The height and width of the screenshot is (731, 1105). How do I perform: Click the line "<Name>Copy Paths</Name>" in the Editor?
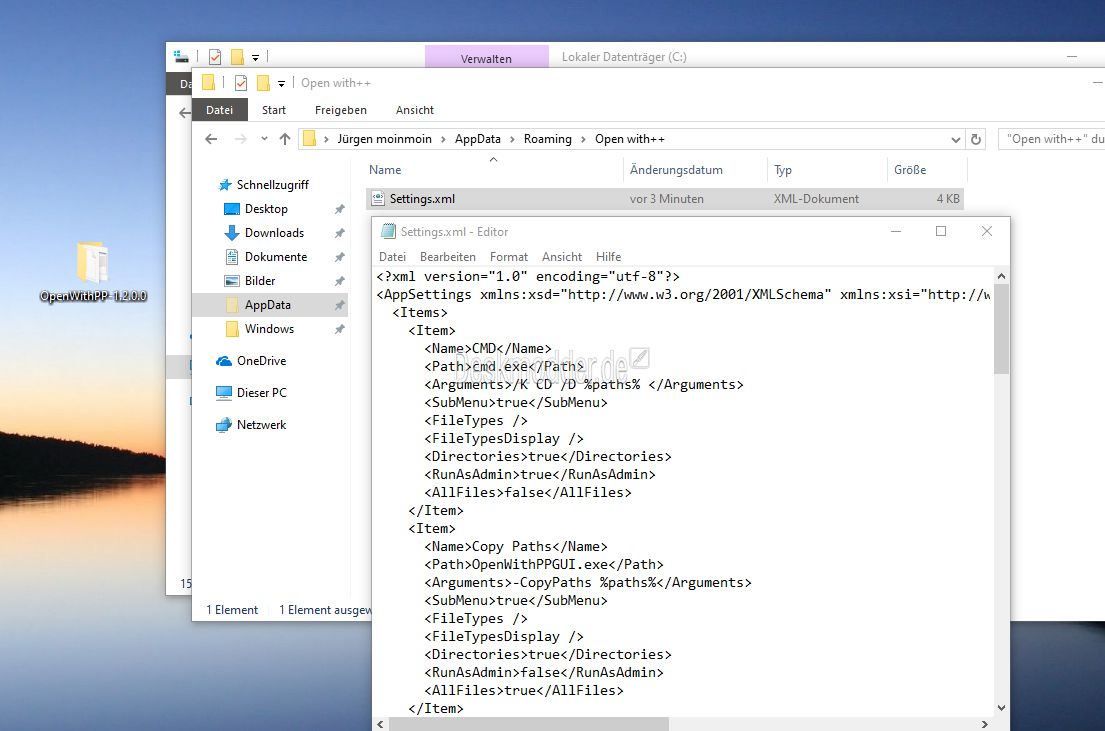[516, 546]
